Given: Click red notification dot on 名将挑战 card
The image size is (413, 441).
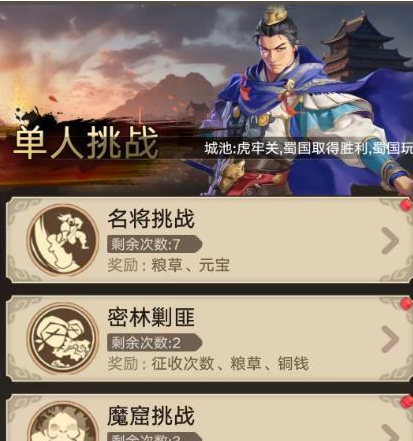Looking at the screenshot, I should coord(406,205).
